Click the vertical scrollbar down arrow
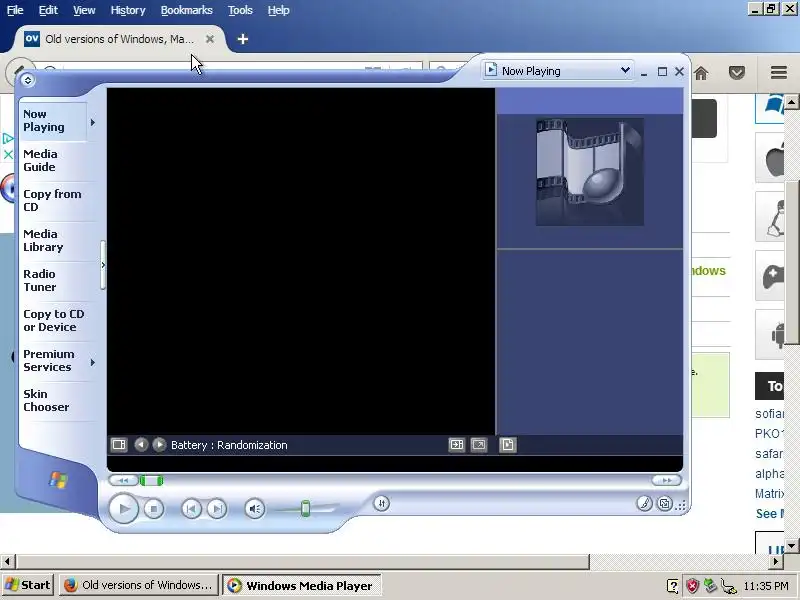 pyautogui.click(x=791, y=545)
